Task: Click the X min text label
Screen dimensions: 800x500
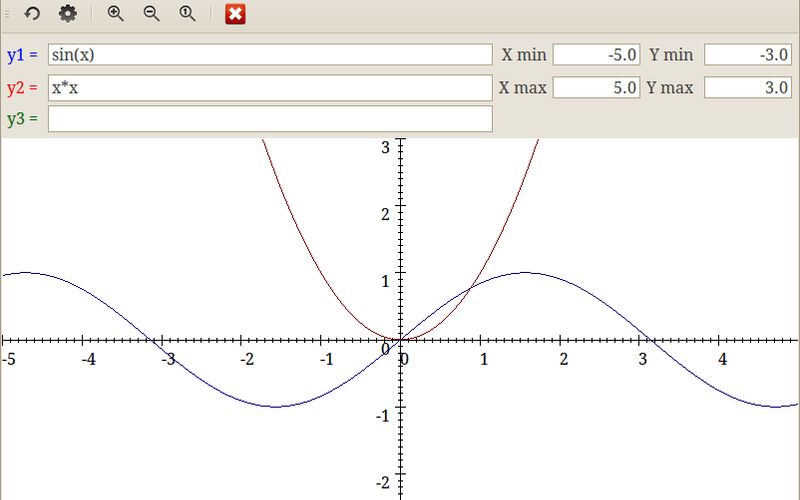Action: pyautogui.click(x=524, y=55)
